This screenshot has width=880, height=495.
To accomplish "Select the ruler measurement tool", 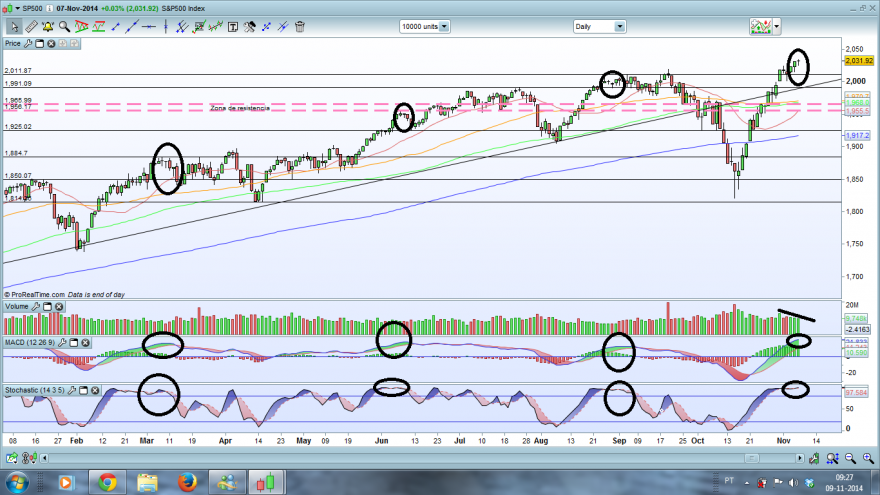I will (x=31, y=26).
